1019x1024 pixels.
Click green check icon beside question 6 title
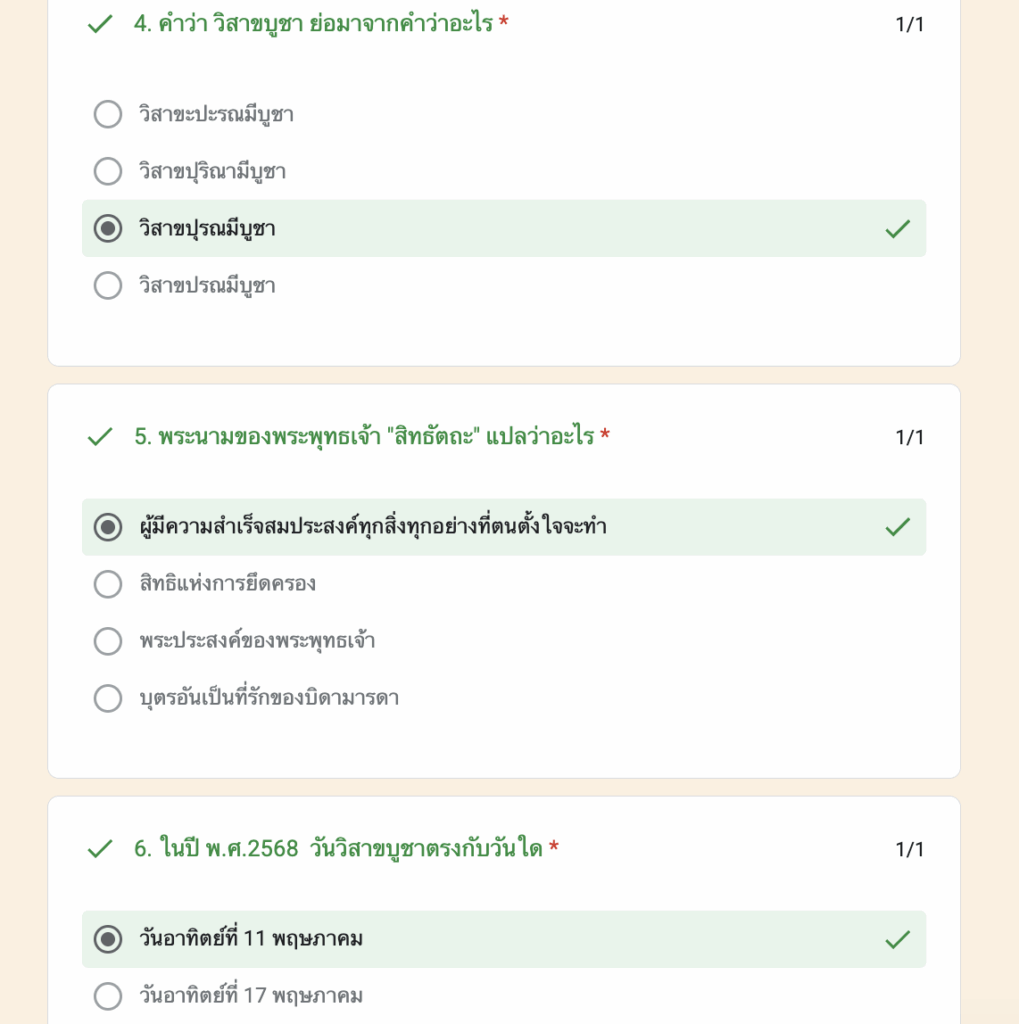point(100,849)
